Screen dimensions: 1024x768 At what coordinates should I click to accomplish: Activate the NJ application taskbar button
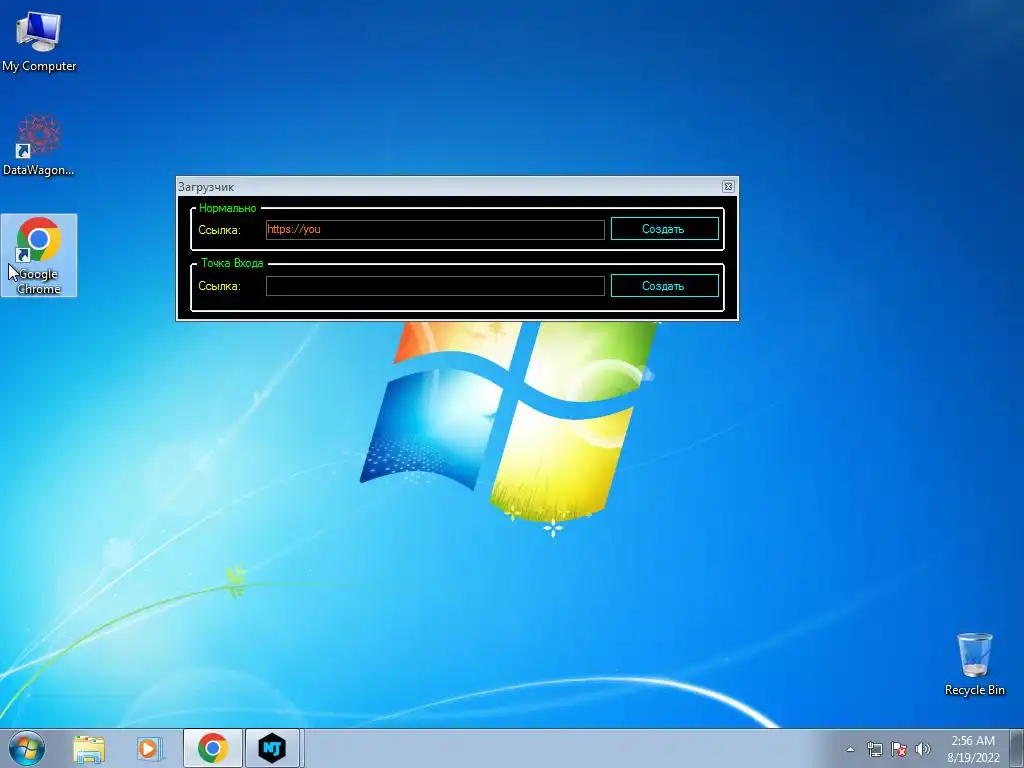coord(272,748)
